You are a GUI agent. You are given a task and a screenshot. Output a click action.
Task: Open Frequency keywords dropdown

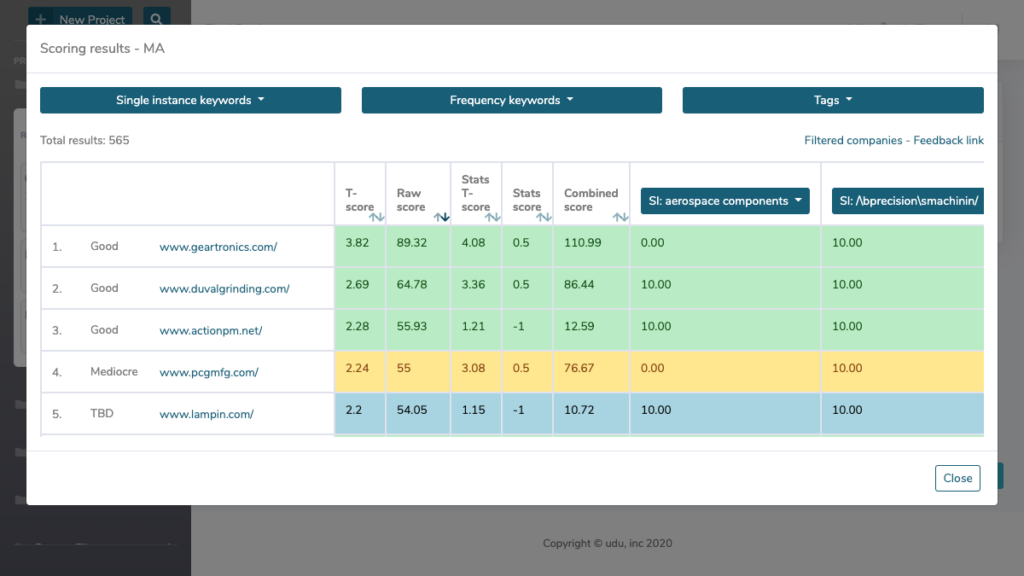[x=511, y=100]
